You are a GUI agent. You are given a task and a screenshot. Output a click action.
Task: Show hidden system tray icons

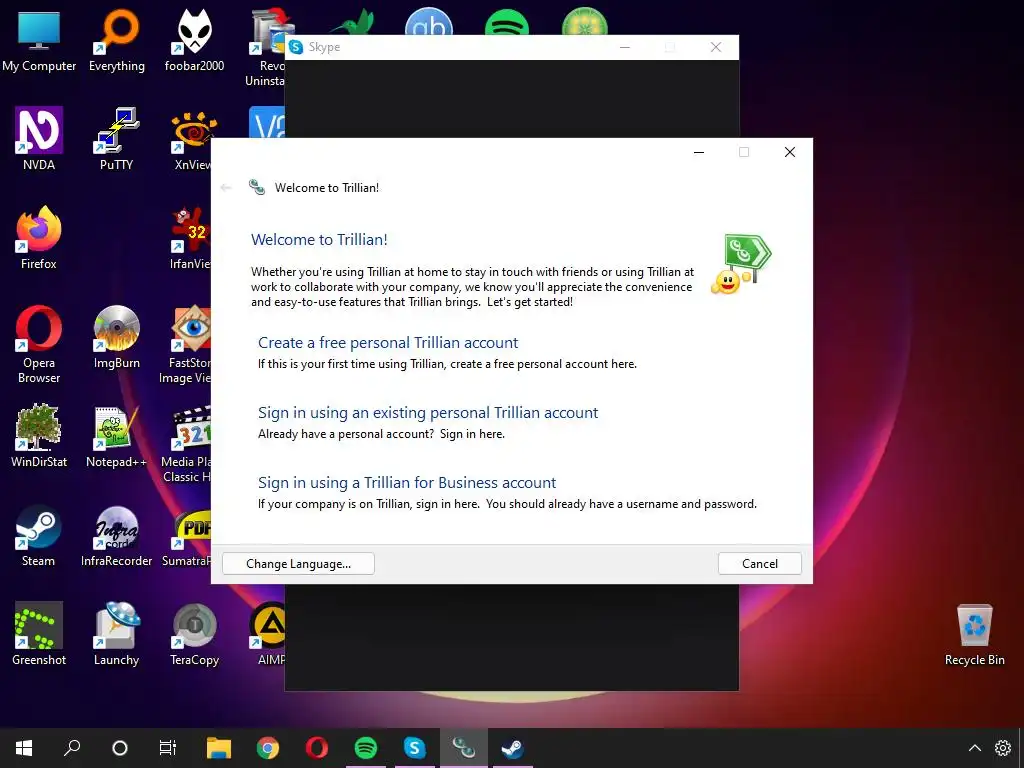pos(974,748)
